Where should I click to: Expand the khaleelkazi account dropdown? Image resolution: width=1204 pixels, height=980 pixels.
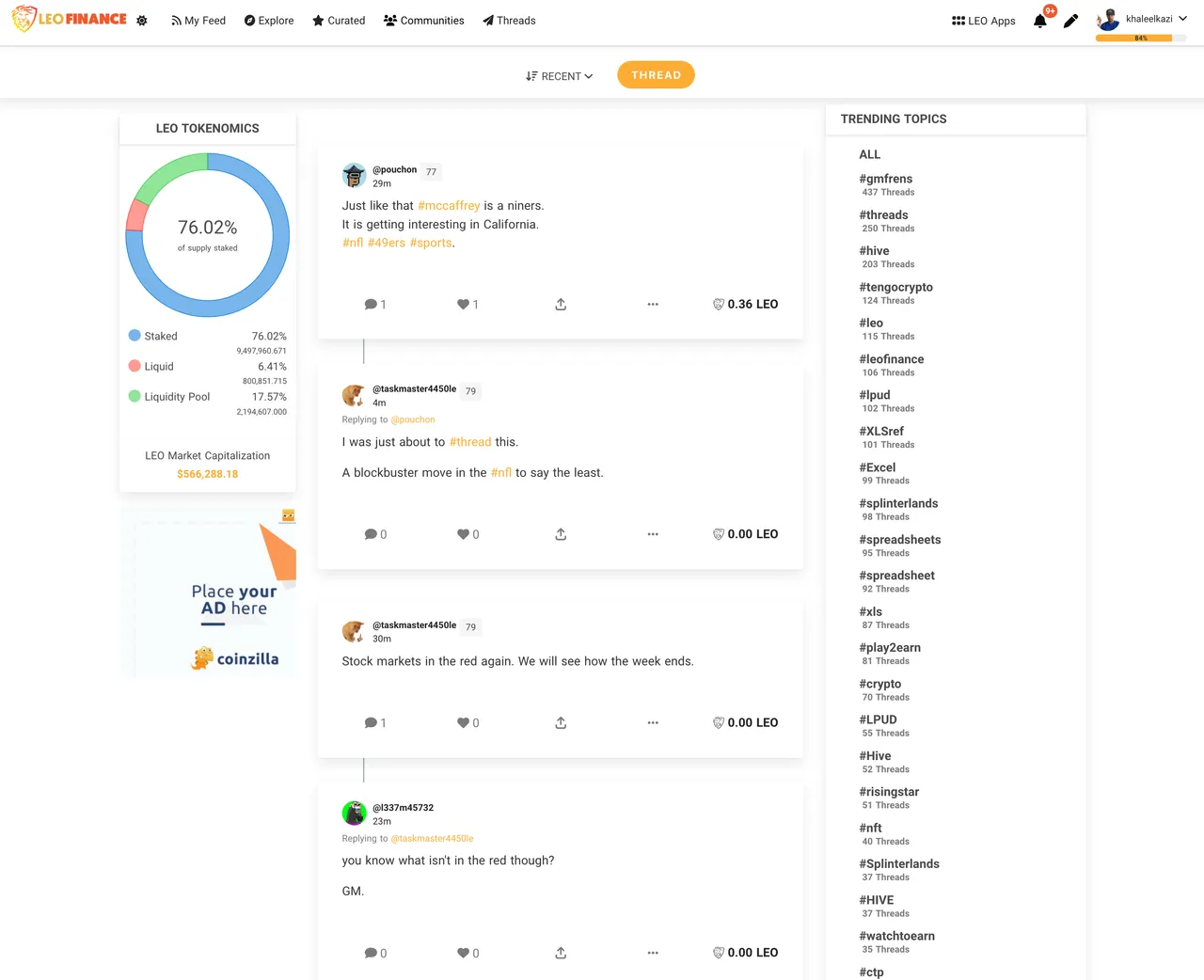[1183, 19]
